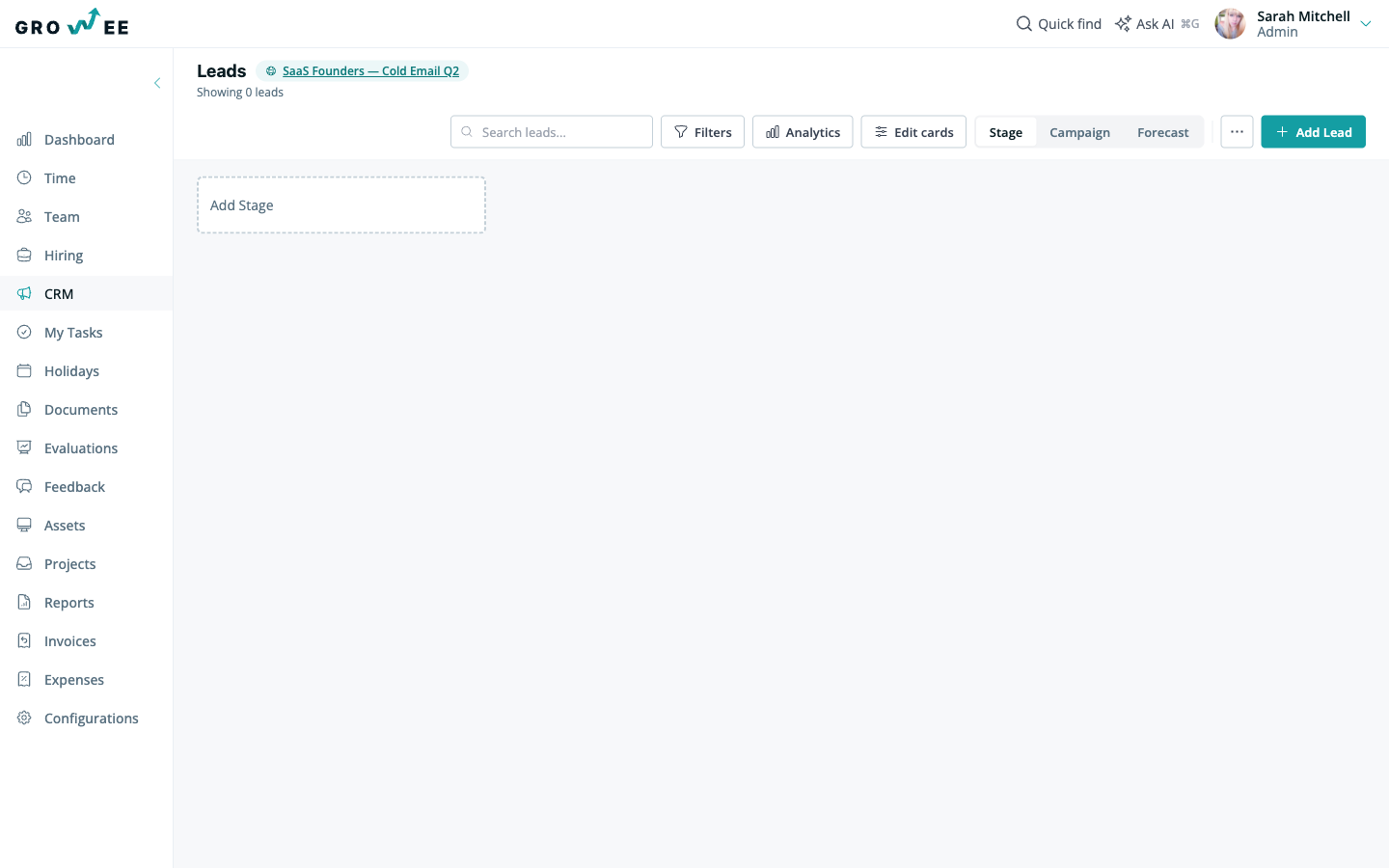Click the Assets monitor icon
The image size is (1389, 868).
(24, 526)
